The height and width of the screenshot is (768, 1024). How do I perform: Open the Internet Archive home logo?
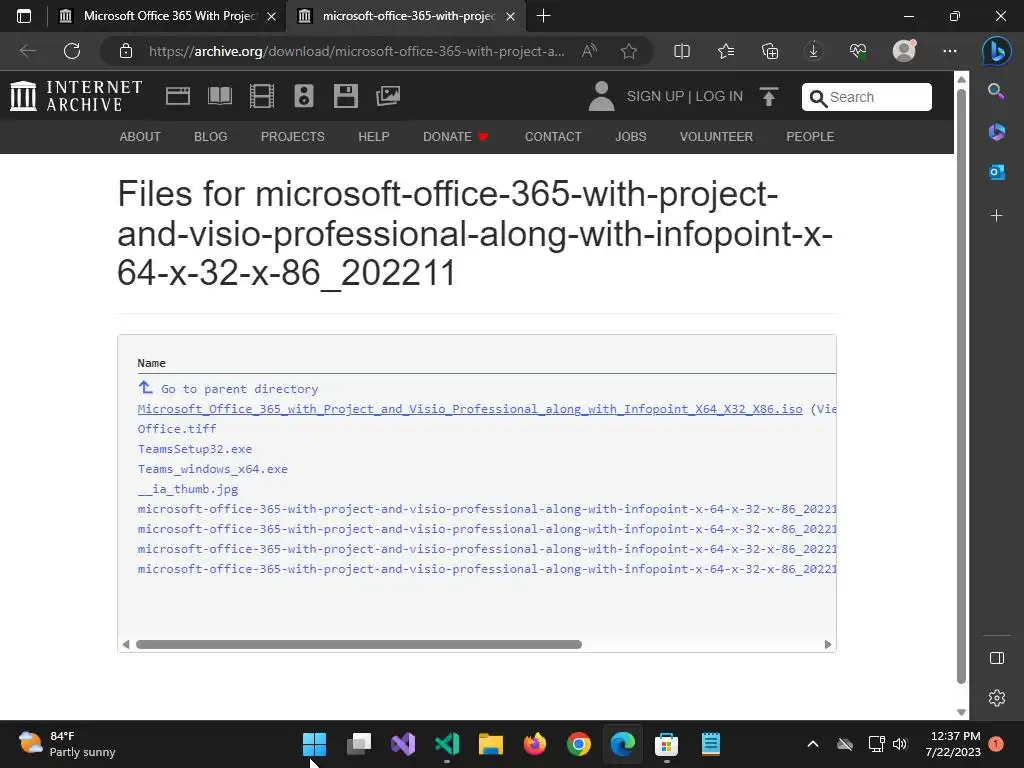coord(76,96)
